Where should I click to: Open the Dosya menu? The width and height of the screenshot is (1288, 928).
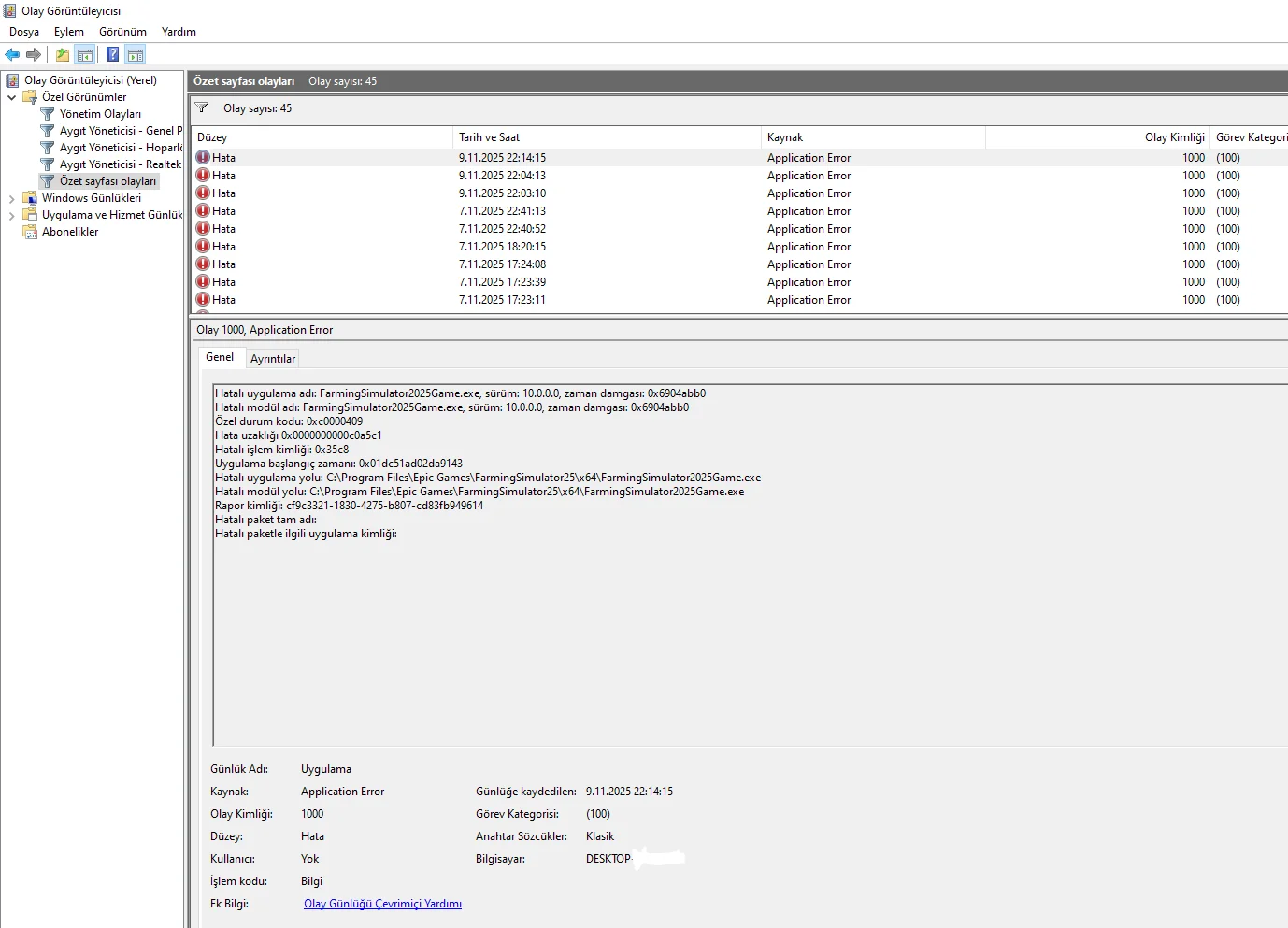(x=24, y=32)
